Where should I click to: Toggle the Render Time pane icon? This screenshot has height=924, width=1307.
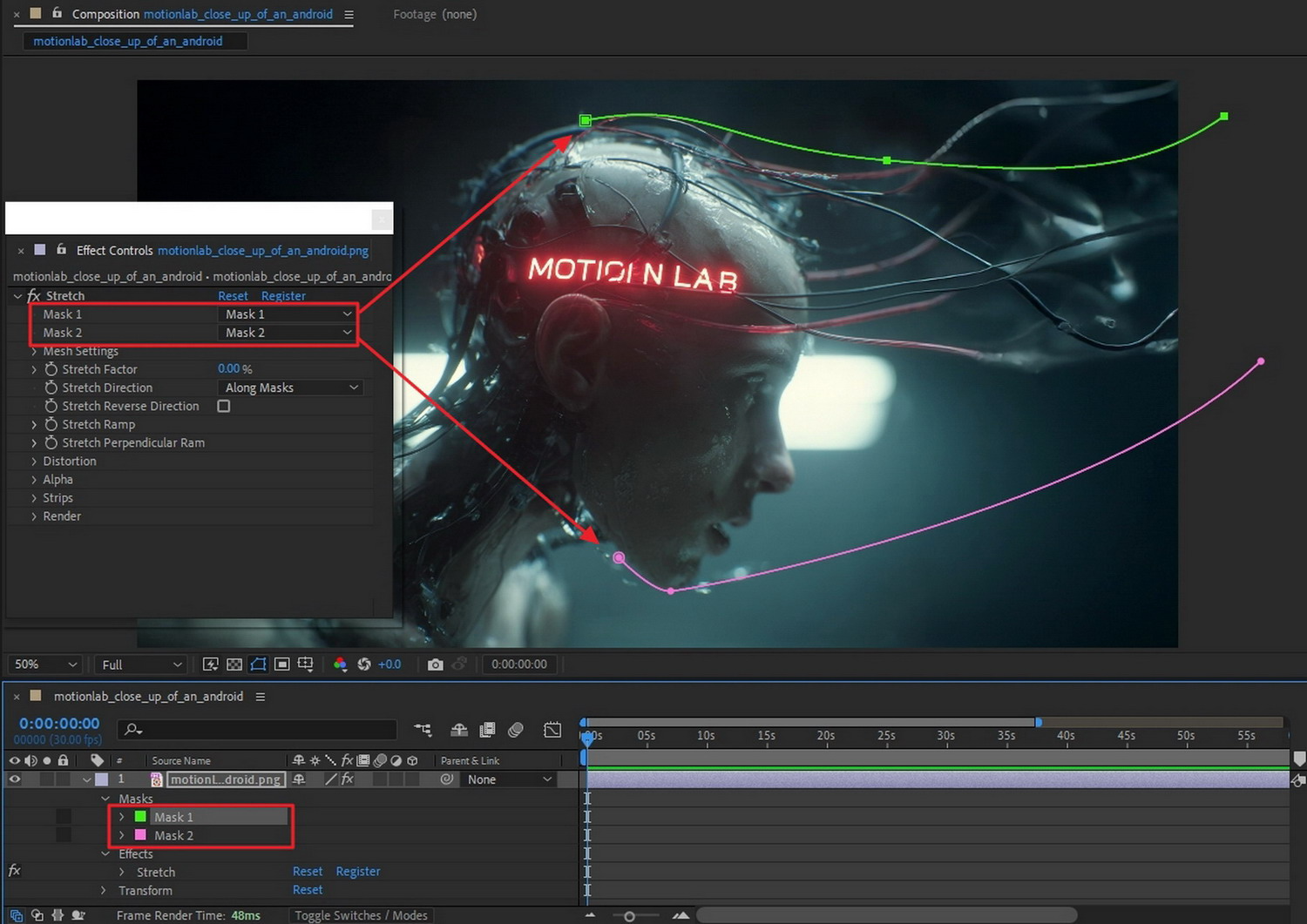[x=78, y=915]
